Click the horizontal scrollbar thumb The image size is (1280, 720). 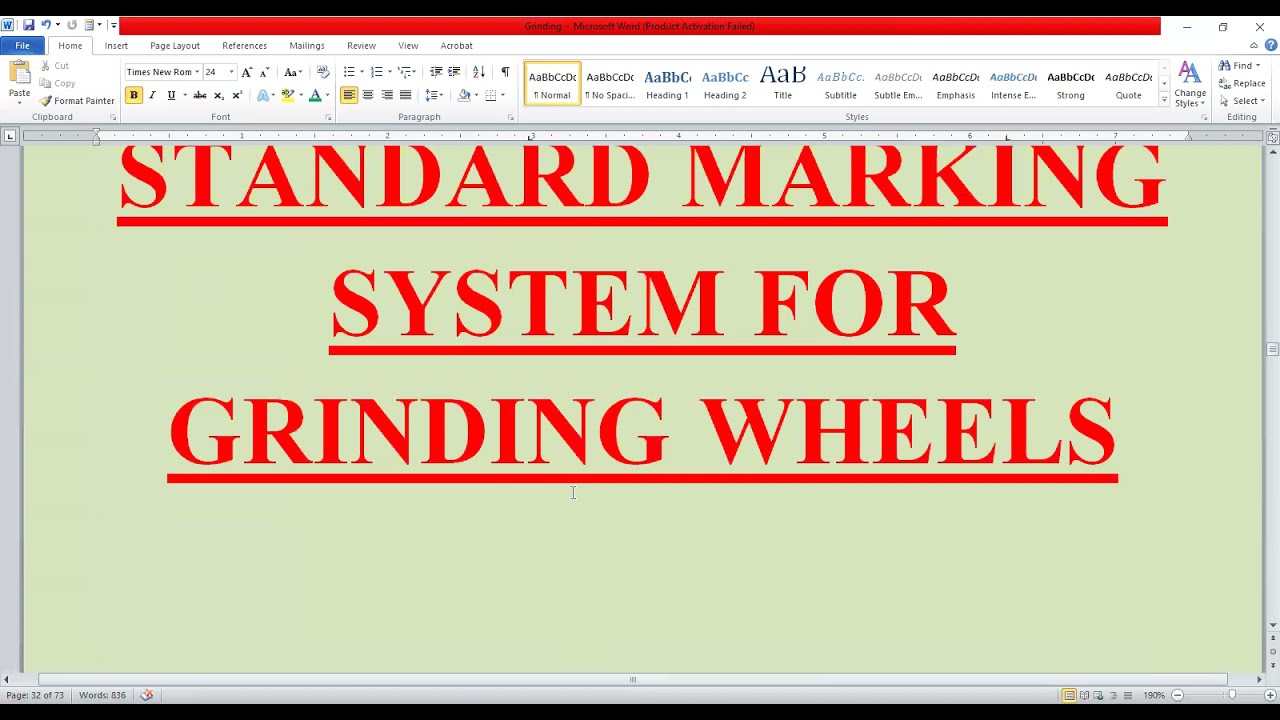point(633,680)
